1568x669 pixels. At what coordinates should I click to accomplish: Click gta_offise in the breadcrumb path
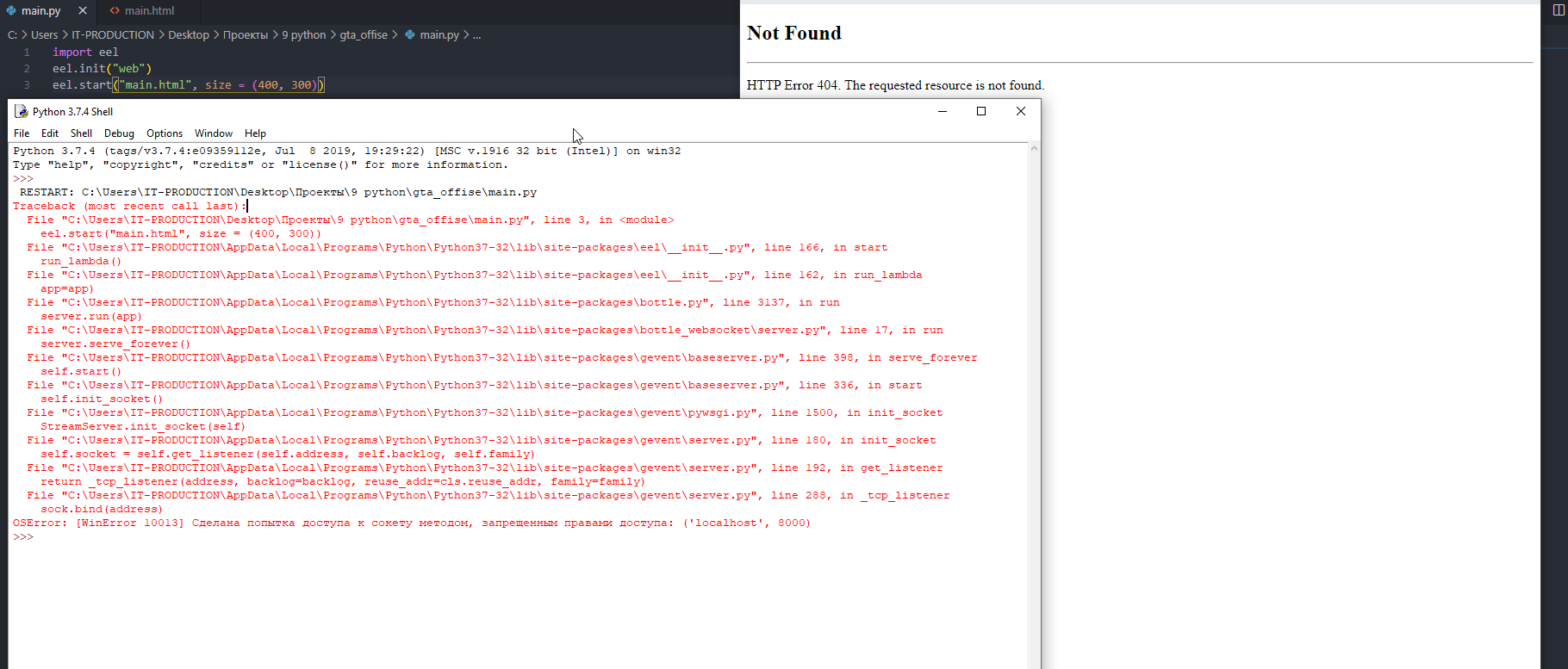coord(364,35)
